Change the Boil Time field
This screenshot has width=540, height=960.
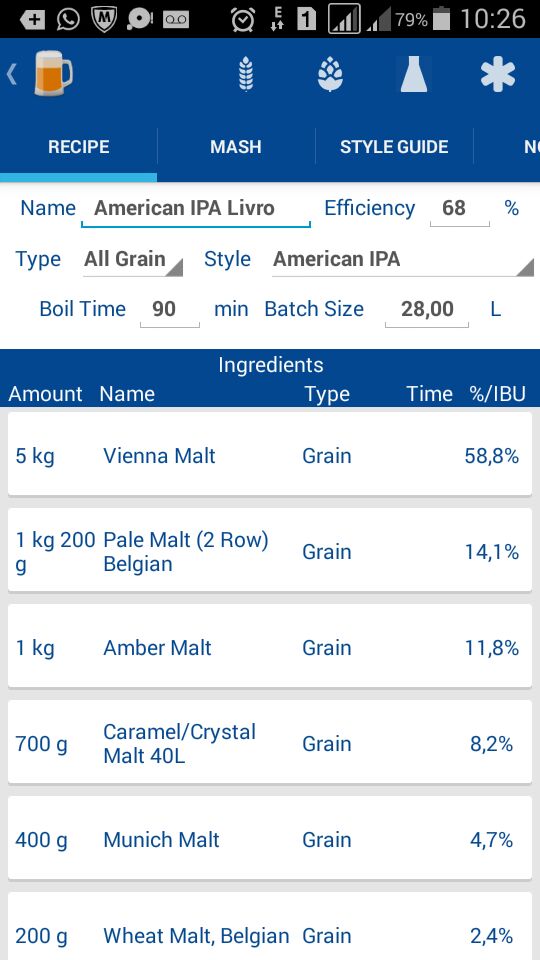coord(170,309)
